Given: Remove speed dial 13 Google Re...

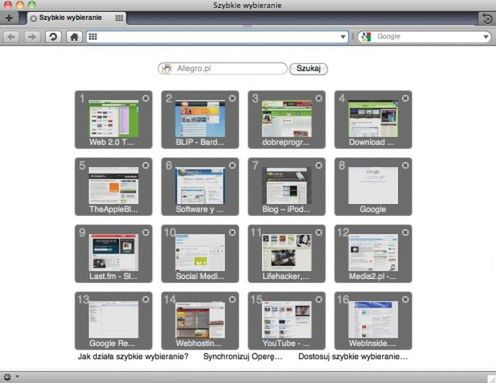Looking at the screenshot, I should tap(146, 299).
